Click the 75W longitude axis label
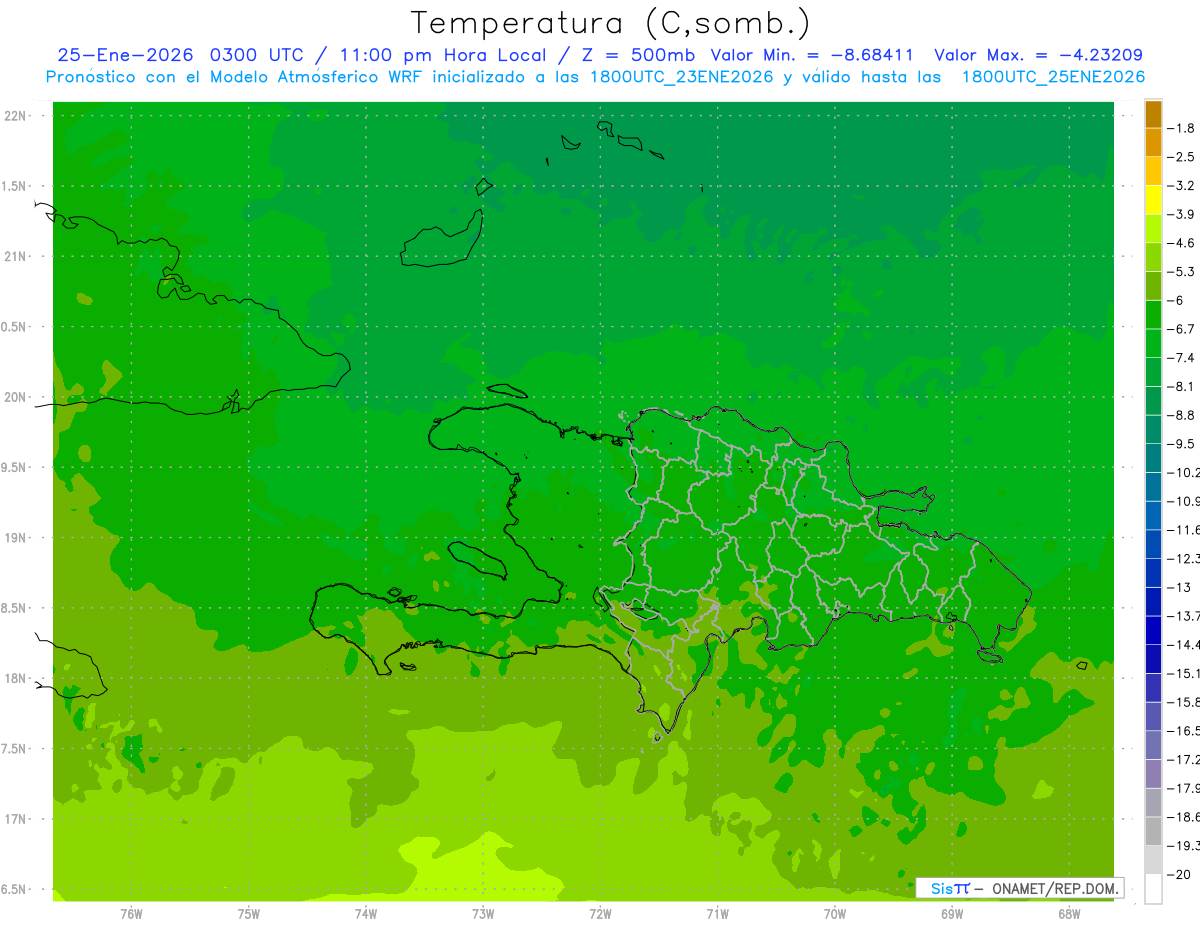Image resolution: width=1200 pixels, height=927 pixels. 249,913
